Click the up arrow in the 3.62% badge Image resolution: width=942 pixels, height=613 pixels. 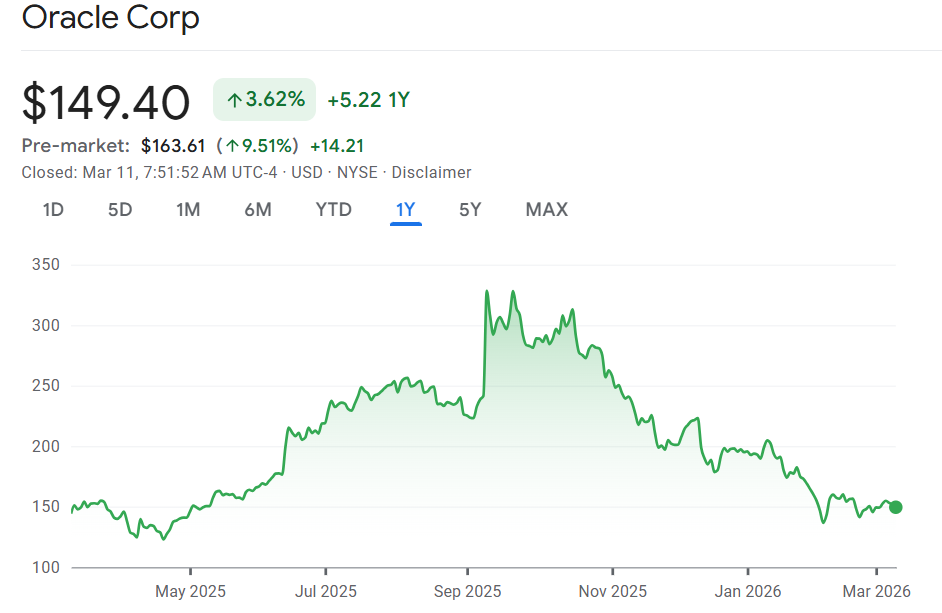234,99
